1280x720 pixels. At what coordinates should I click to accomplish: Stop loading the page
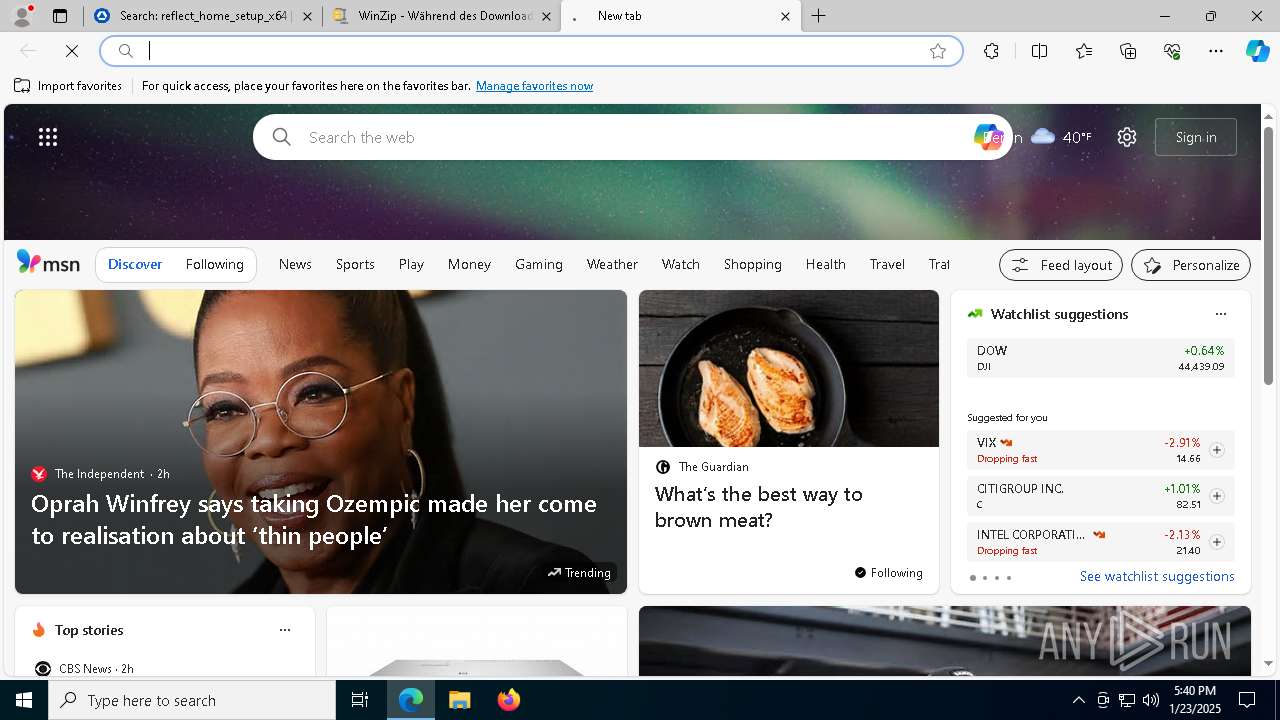72,51
